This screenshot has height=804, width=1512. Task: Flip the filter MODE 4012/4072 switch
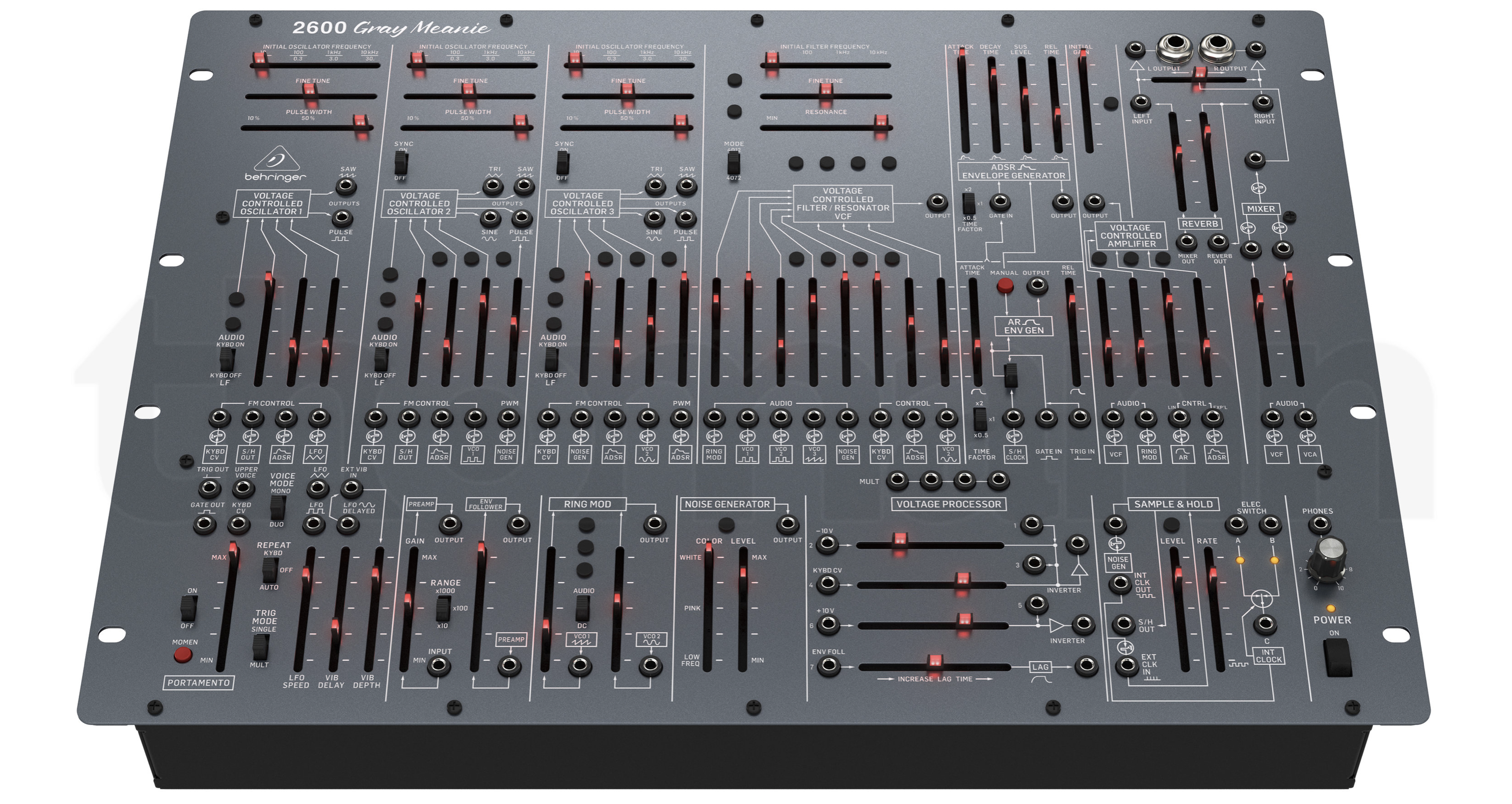(x=733, y=162)
